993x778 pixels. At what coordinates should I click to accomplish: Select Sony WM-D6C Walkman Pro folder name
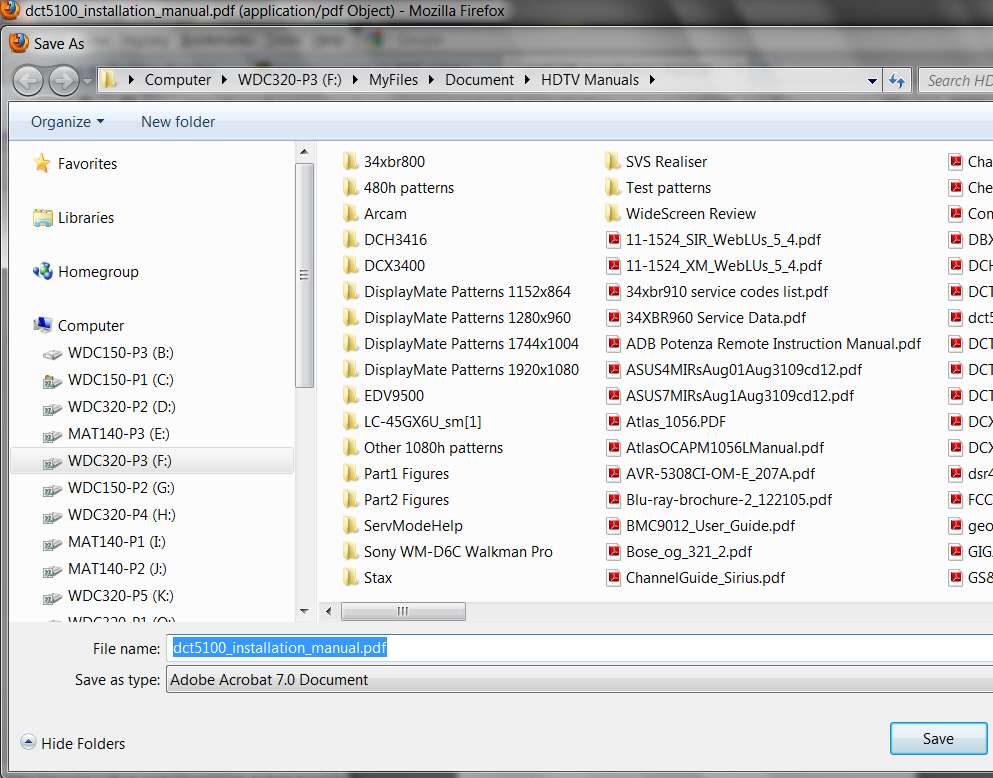click(x=458, y=551)
